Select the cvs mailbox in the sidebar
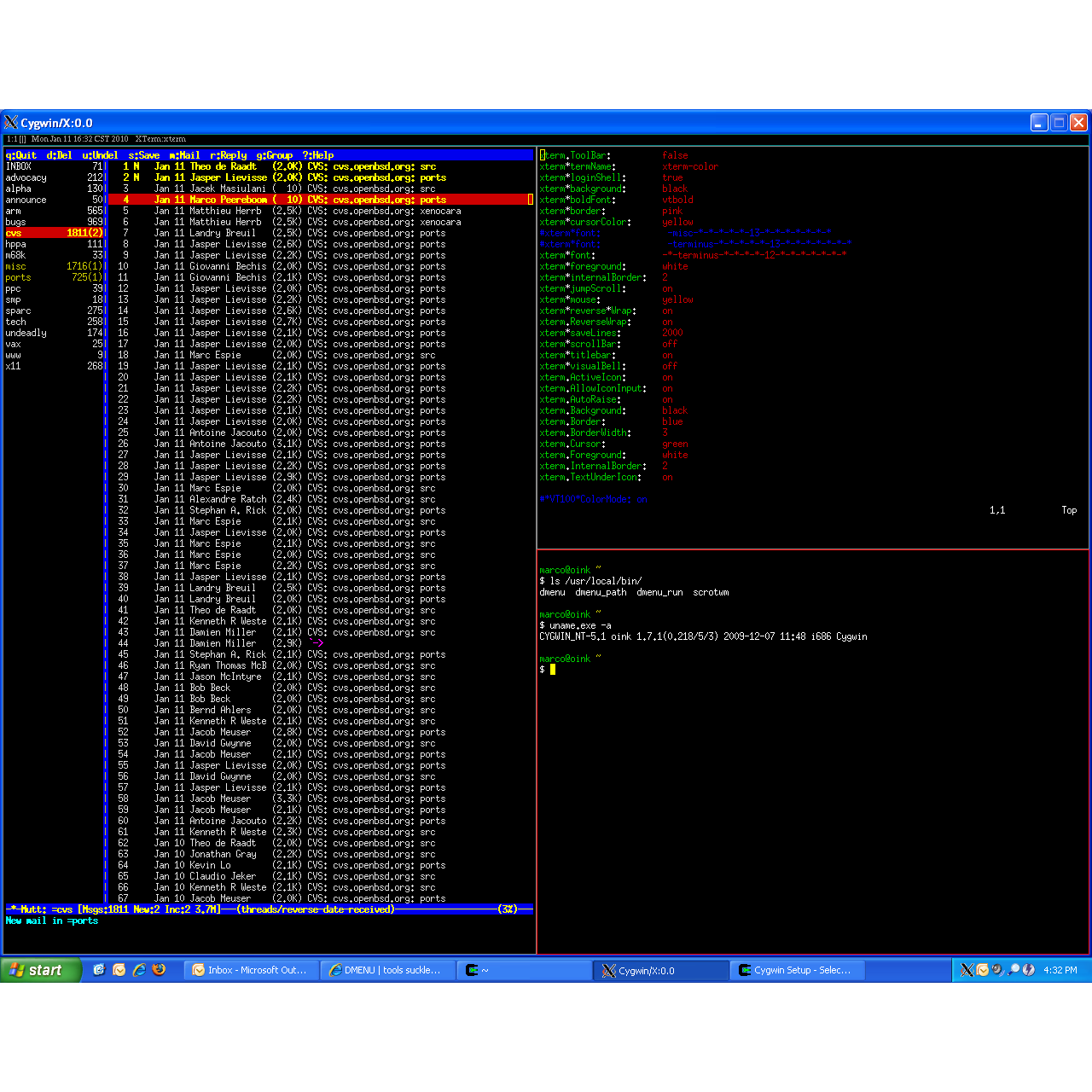The image size is (1092, 1092). pyautogui.click(x=53, y=233)
